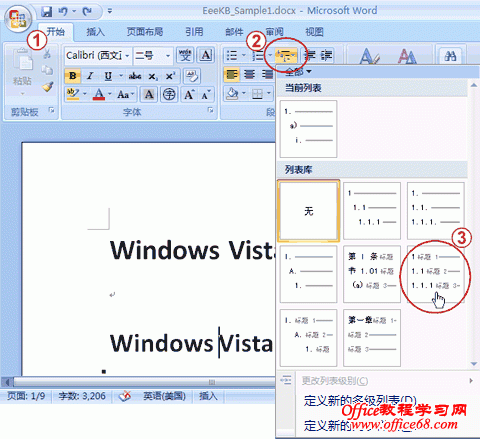Click the numbering list icon
Screen dimensions: 480x439
258,55
